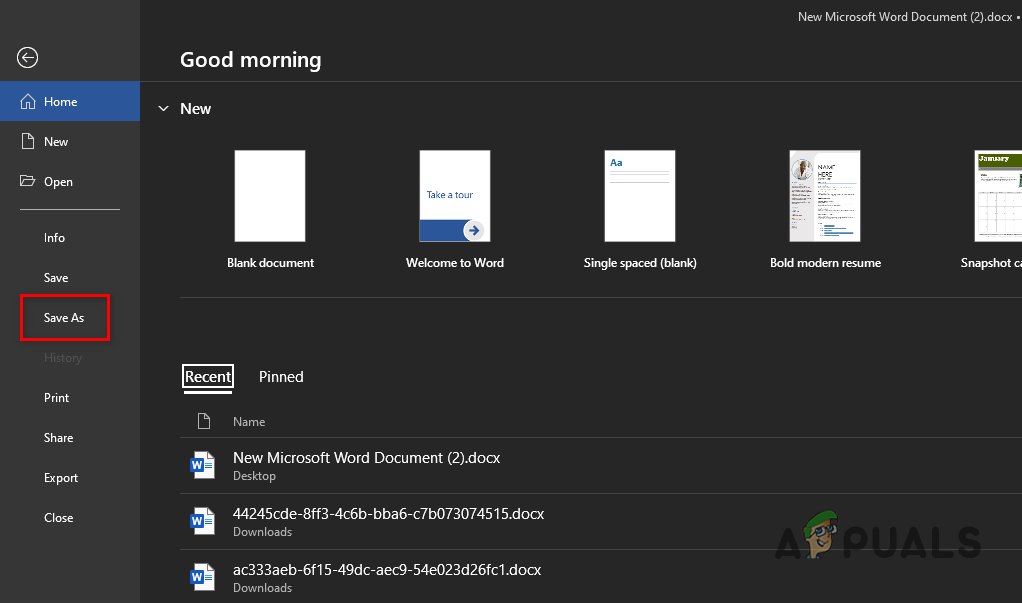Create a Blank document from thumbnail
The image size is (1022, 603).
(270, 196)
